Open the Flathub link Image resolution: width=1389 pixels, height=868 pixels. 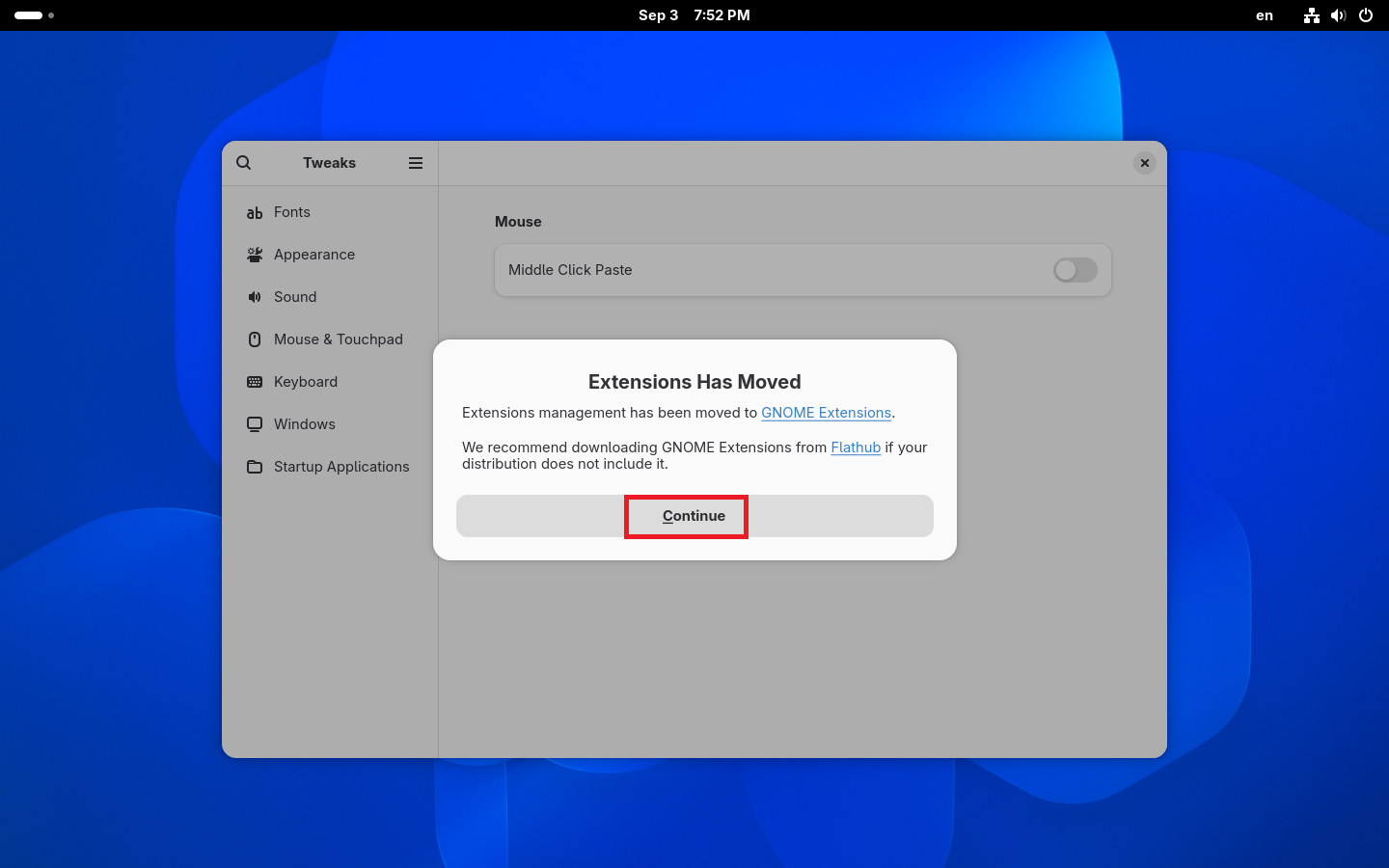(856, 448)
